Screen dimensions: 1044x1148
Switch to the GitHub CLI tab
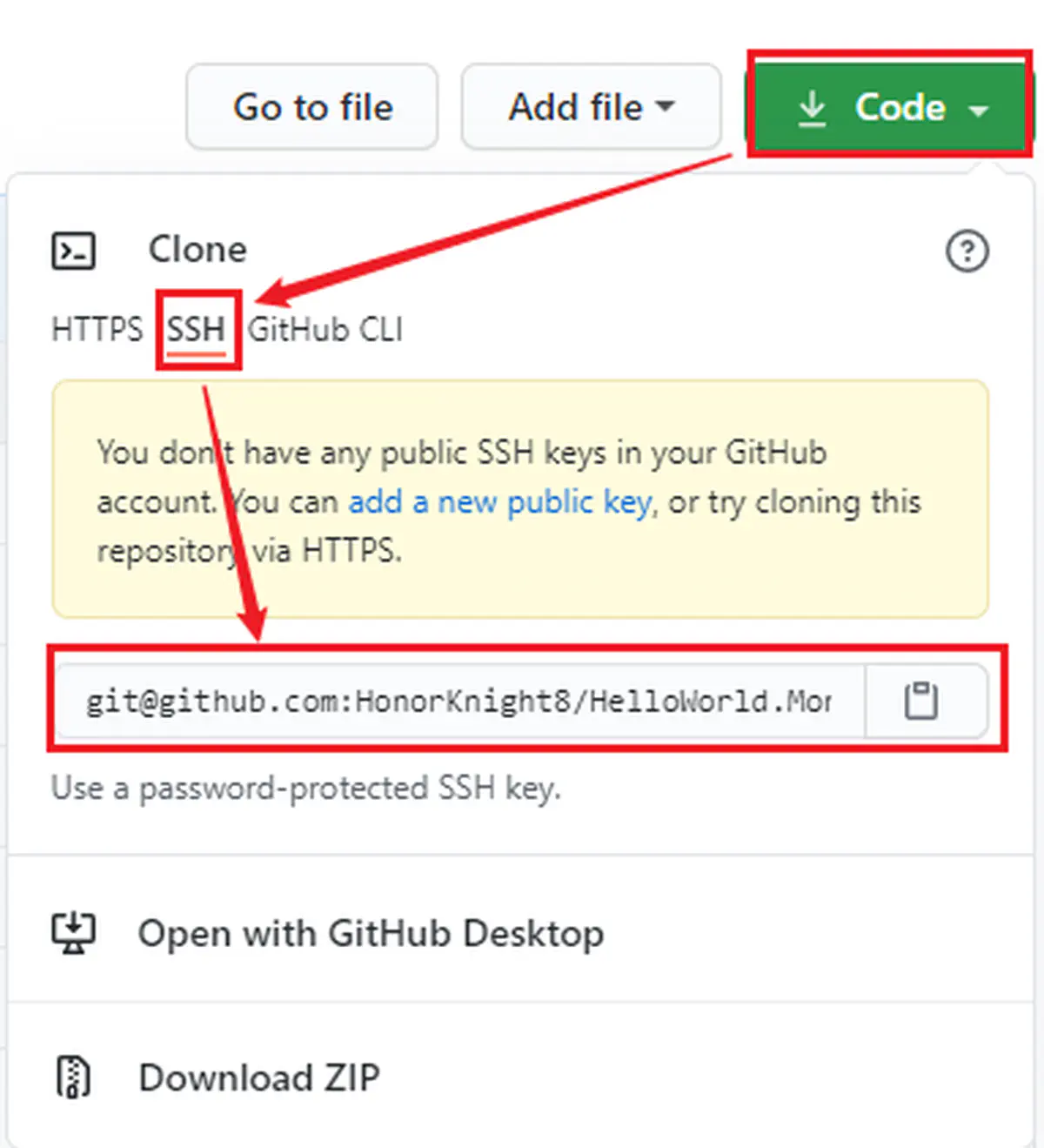pyautogui.click(x=325, y=330)
